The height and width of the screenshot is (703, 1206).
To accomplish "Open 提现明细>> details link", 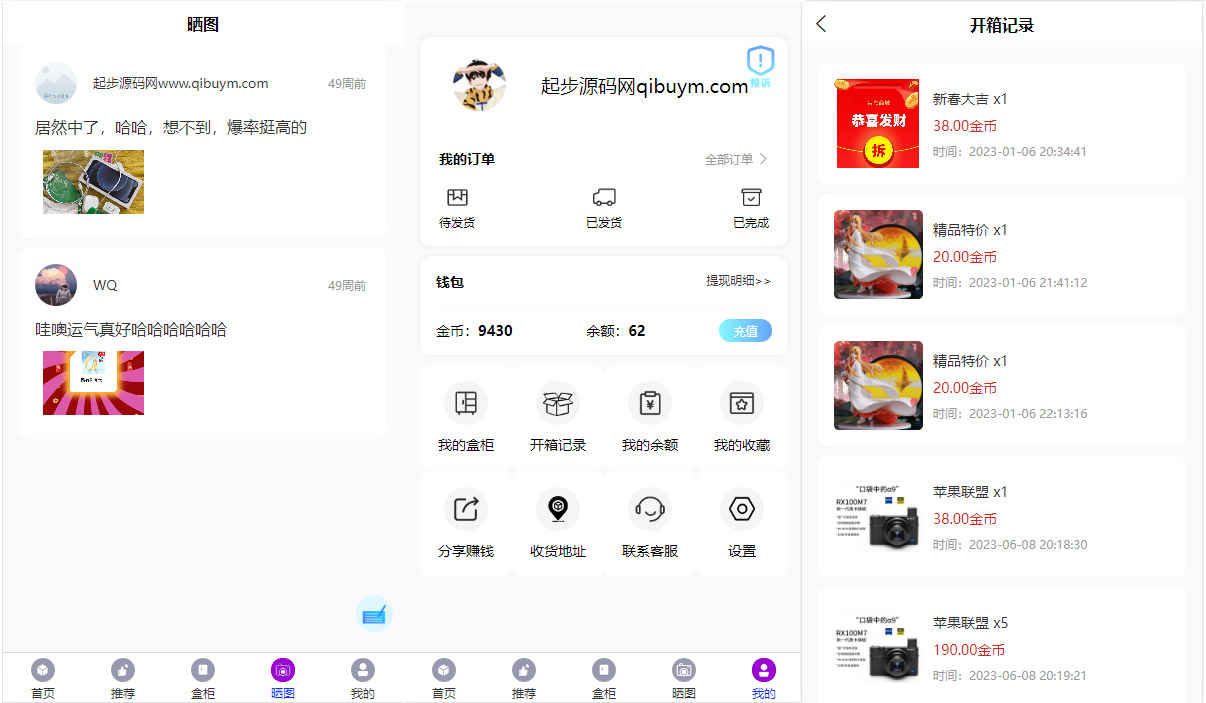I will click(738, 281).
